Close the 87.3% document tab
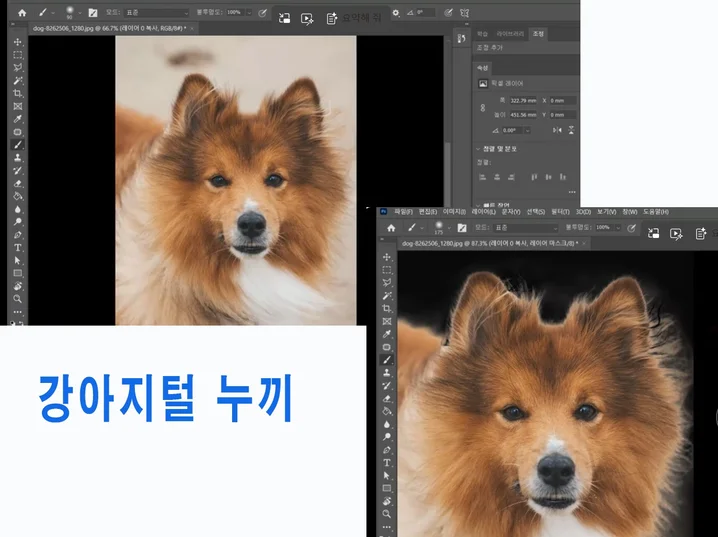This screenshot has height=537, width=718. [x=584, y=244]
